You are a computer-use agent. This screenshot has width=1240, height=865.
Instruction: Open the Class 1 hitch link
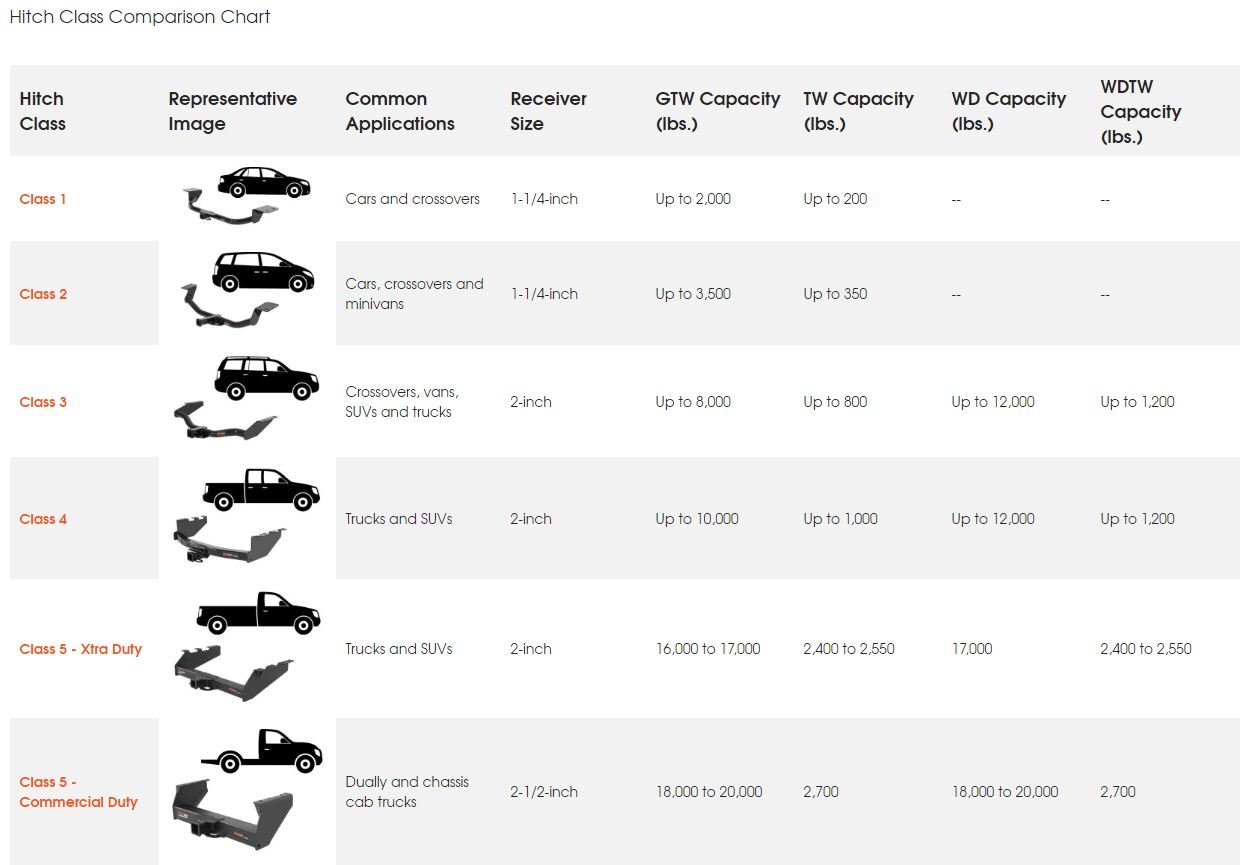(43, 199)
